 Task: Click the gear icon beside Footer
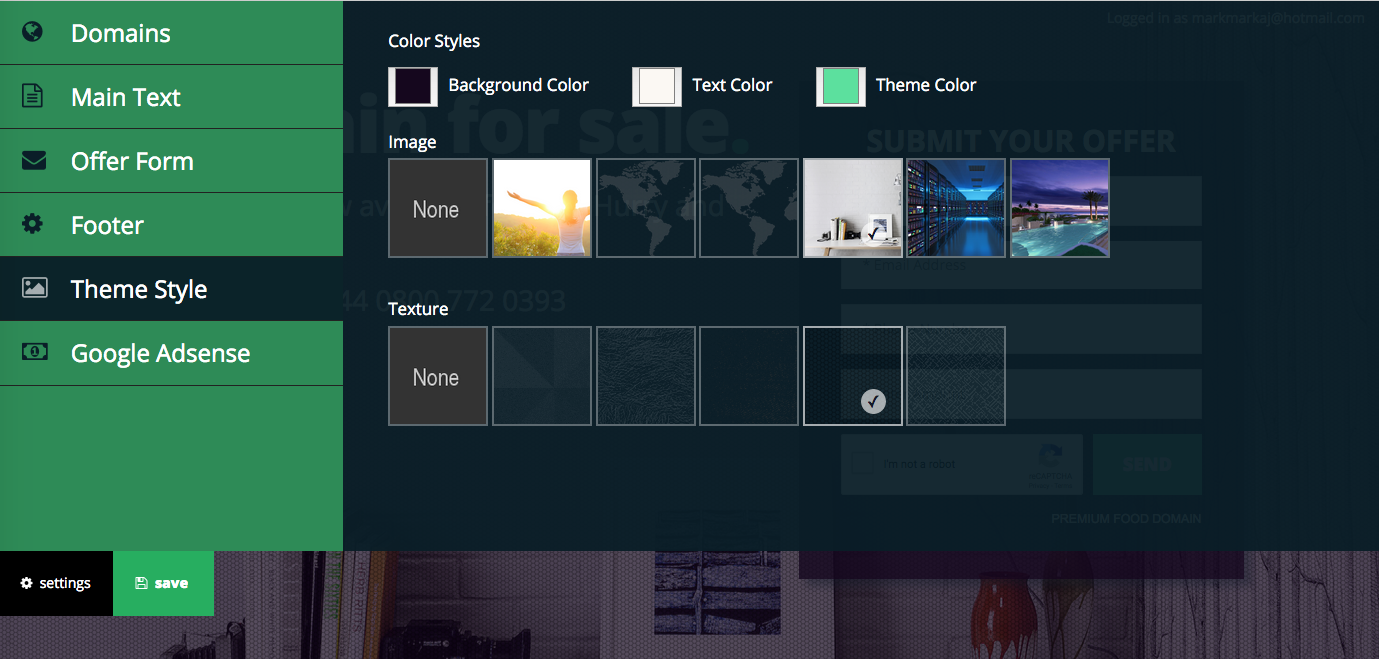point(33,224)
